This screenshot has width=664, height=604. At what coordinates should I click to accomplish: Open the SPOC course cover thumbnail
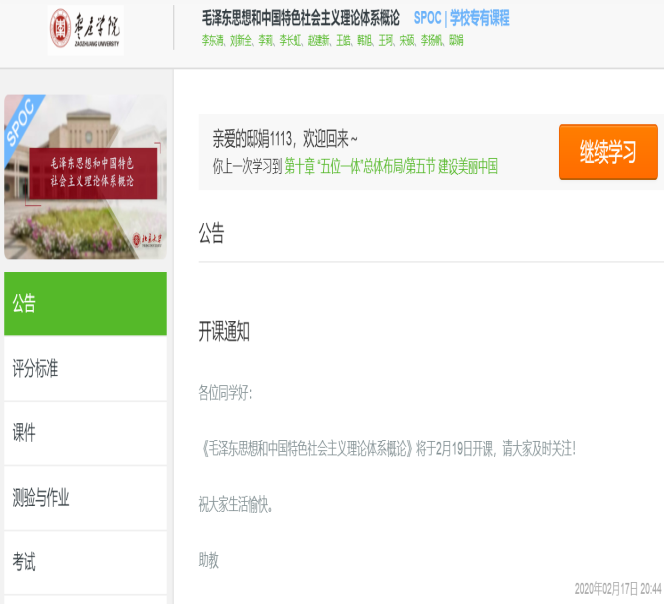[85, 177]
